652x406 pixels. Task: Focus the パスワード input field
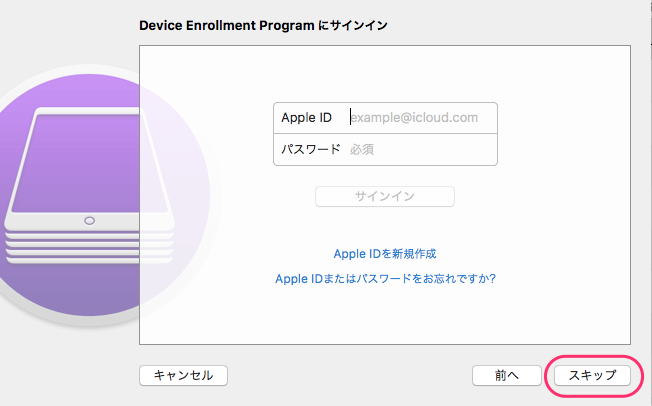(420, 149)
